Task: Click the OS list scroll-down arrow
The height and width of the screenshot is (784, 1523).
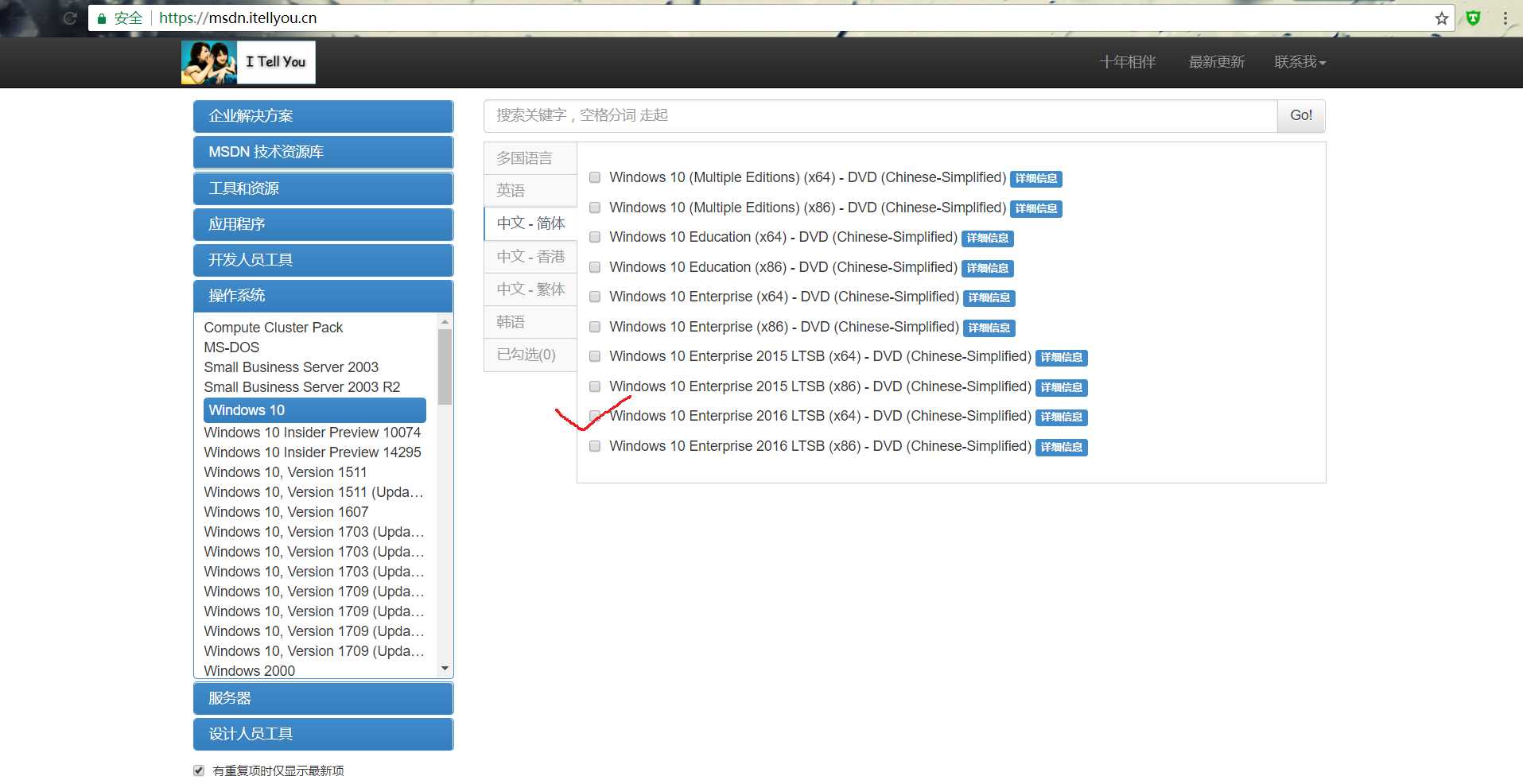Action: pyautogui.click(x=445, y=669)
